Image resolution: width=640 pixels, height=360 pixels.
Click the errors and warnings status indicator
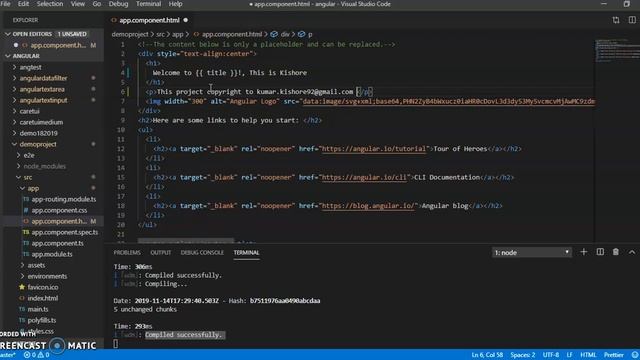[x=37, y=355]
